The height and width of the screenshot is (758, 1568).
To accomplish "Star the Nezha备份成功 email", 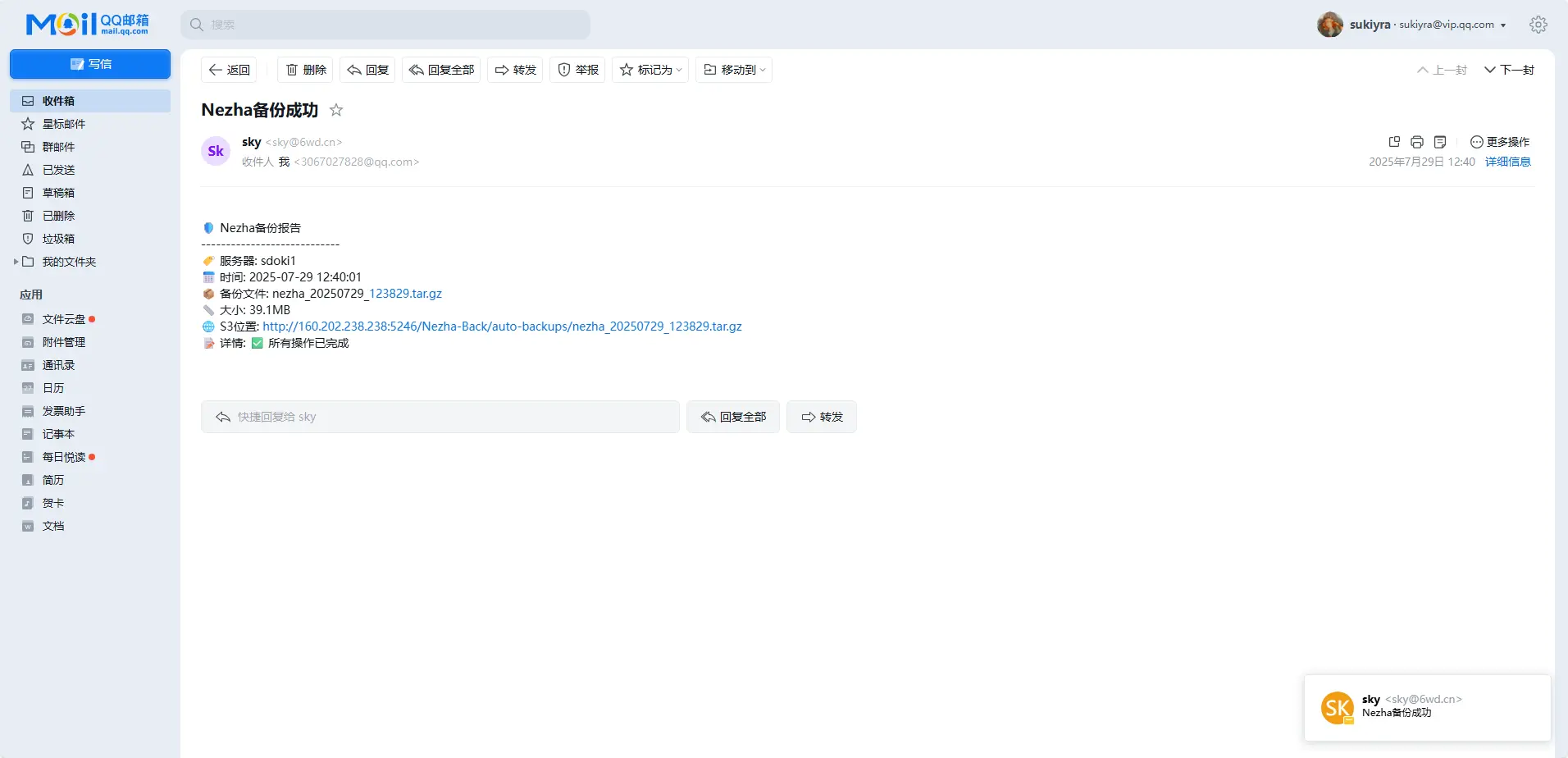I will click(336, 110).
